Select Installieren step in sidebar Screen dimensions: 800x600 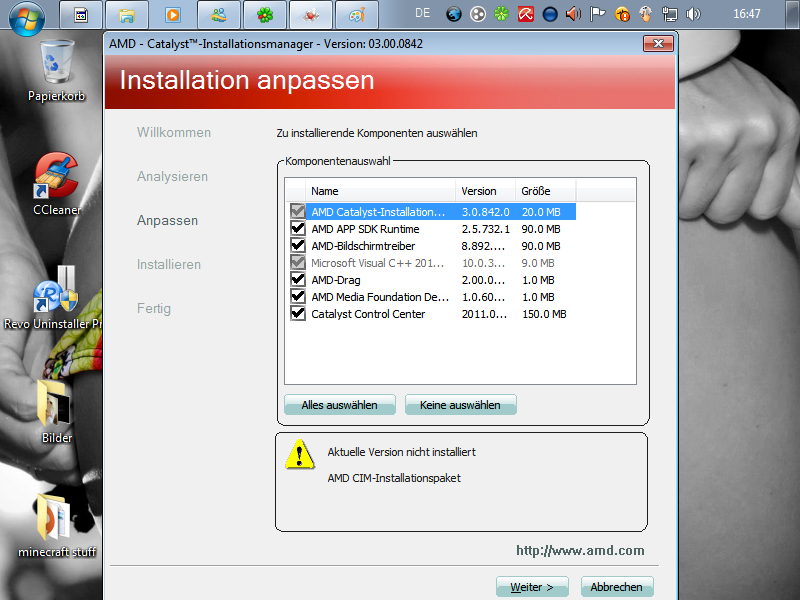(169, 264)
